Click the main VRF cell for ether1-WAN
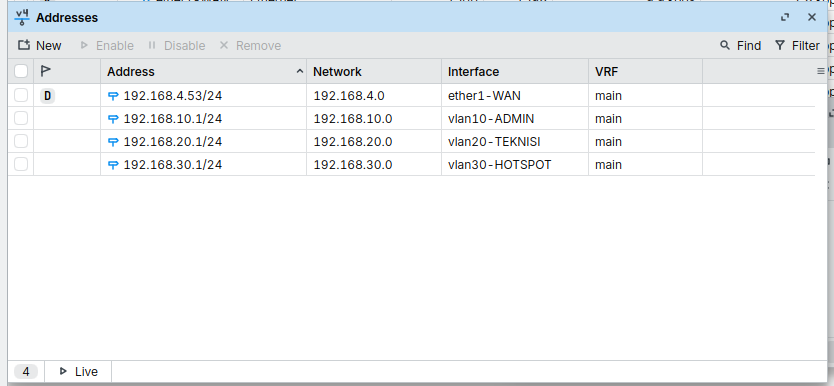This screenshot has height=386, width=834. (x=645, y=96)
